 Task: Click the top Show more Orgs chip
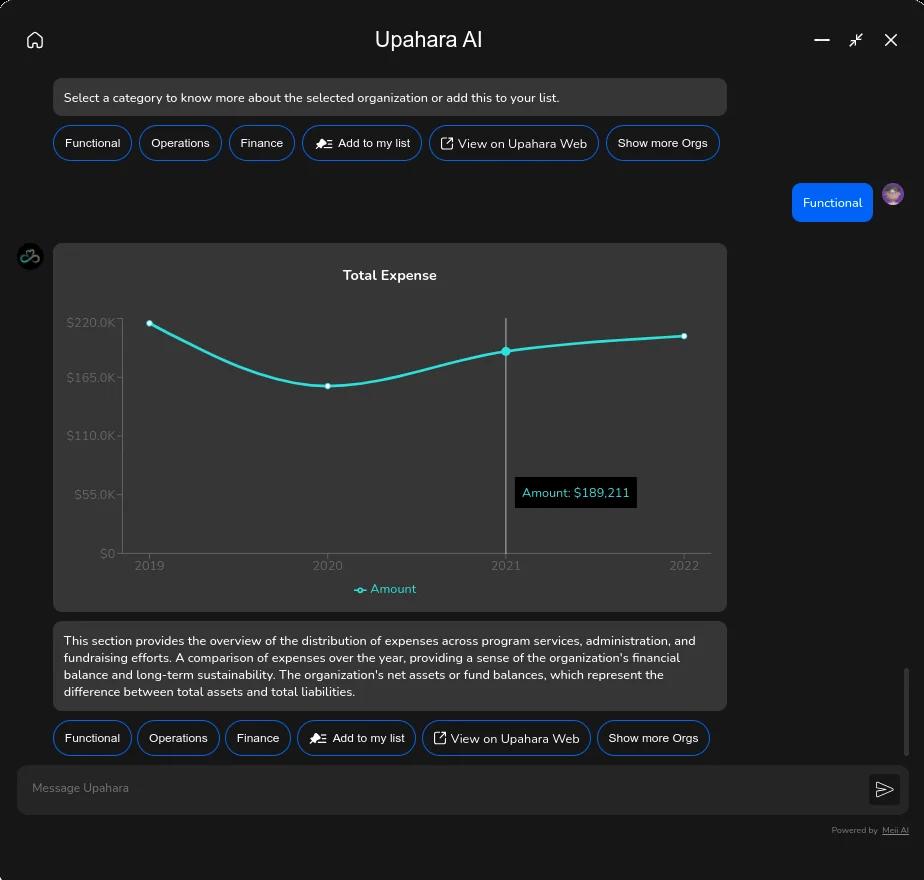tap(662, 143)
